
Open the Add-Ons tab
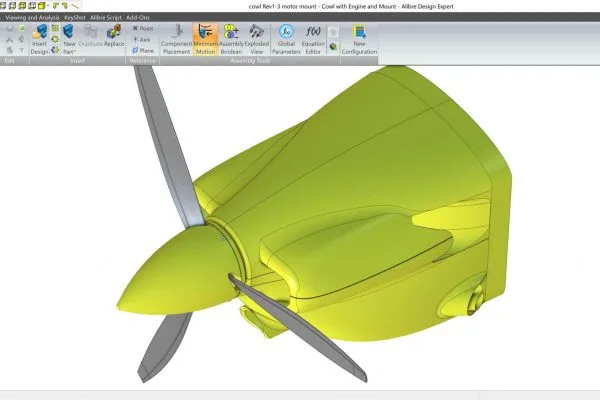click(138, 17)
